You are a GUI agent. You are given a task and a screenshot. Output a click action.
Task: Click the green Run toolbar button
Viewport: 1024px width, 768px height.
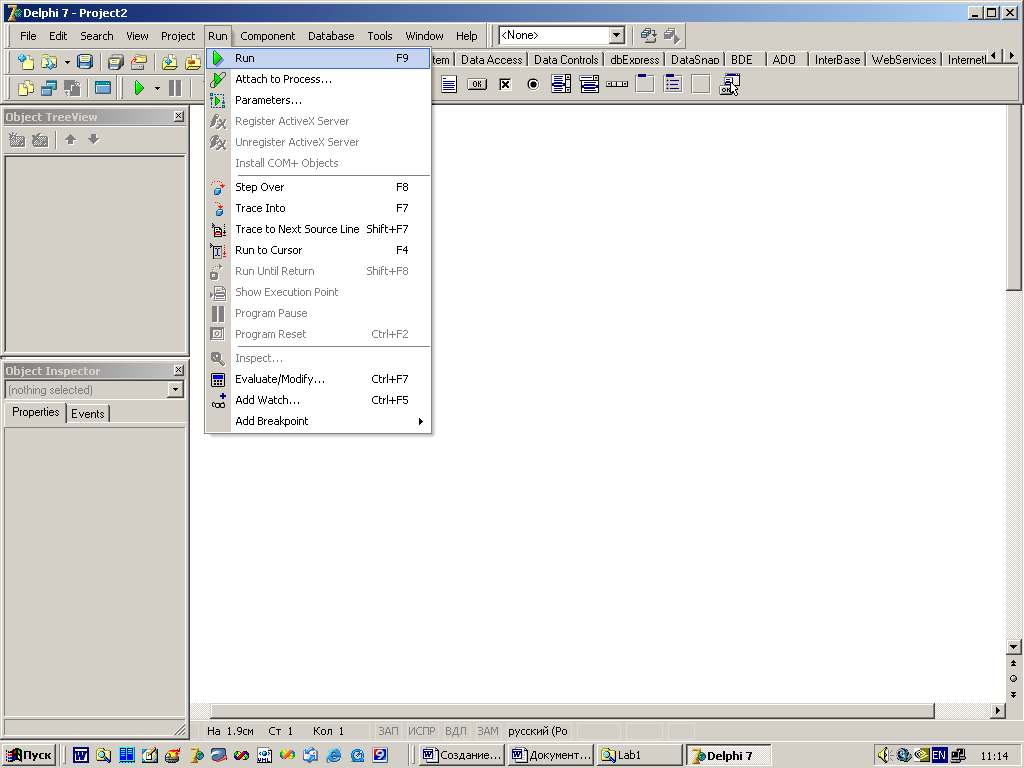point(139,88)
